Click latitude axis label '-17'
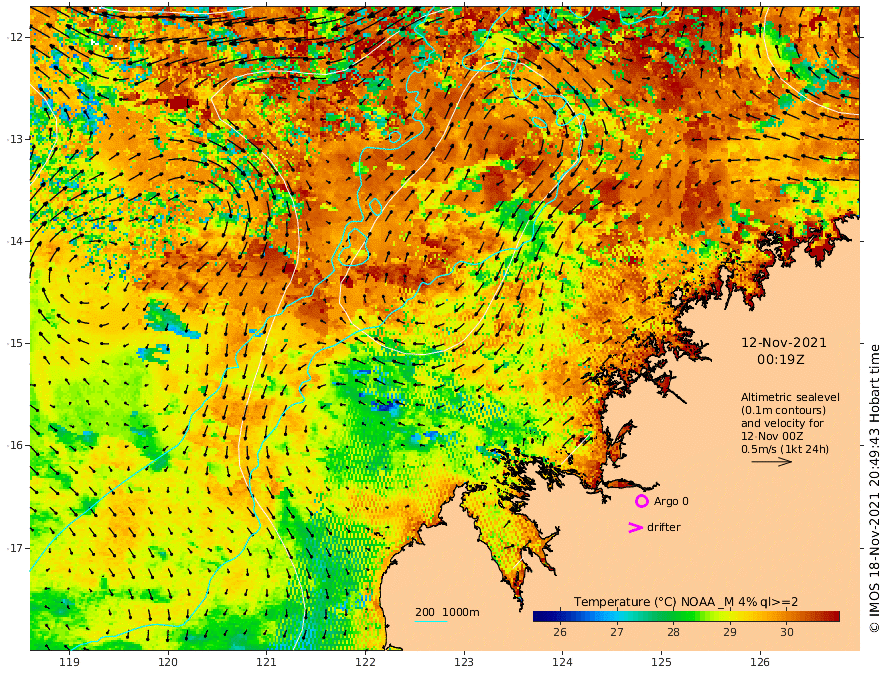 coord(15,548)
